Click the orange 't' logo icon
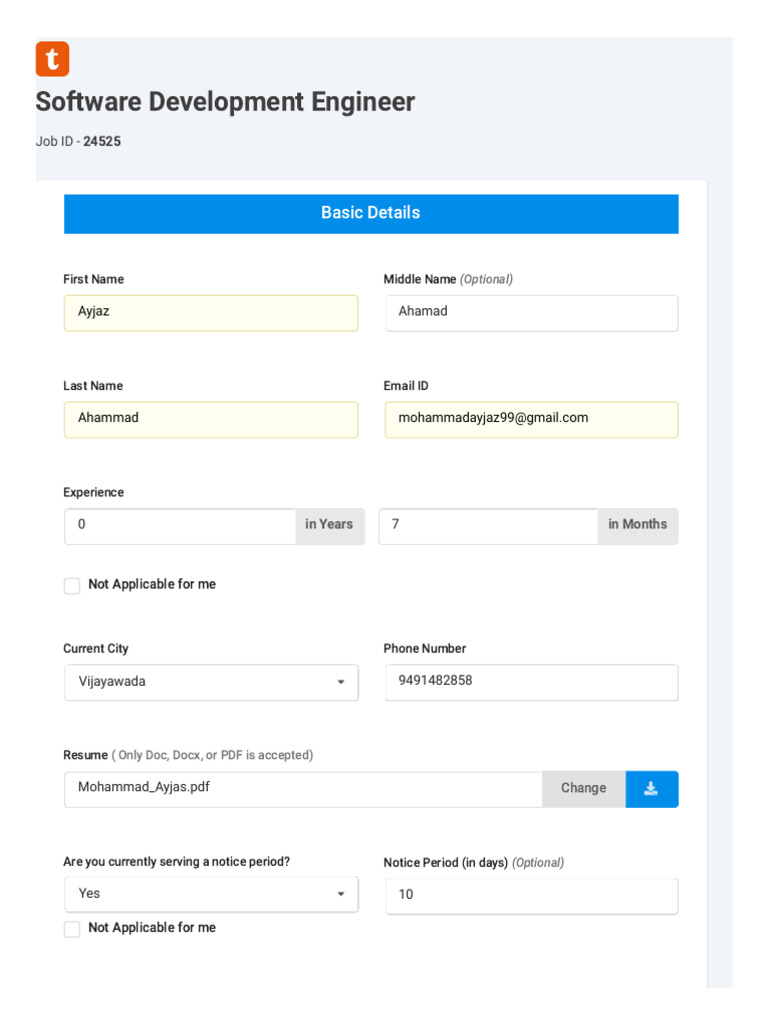This screenshot has height=1024, width=768. 52,59
